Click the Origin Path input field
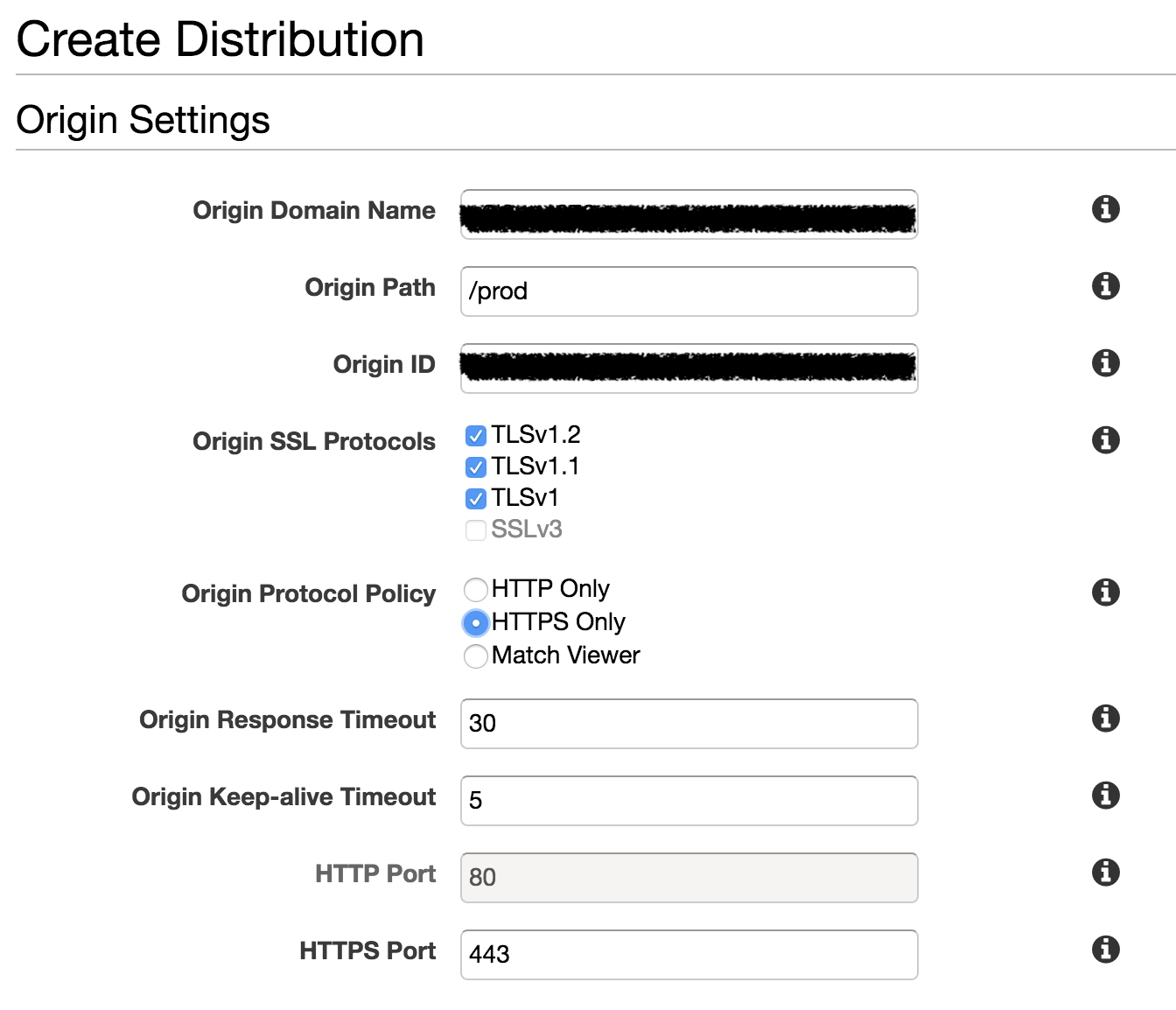 (x=689, y=291)
